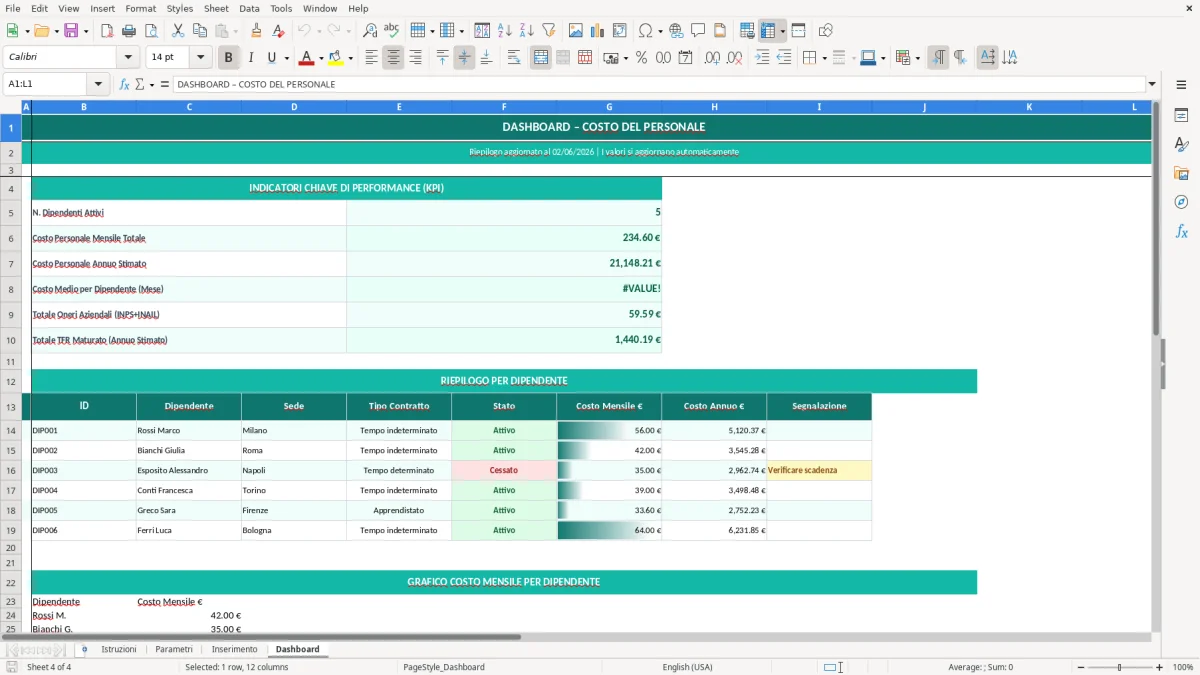Image resolution: width=1200 pixels, height=675 pixels.
Task: Open the Sheet menu
Action: point(216,8)
